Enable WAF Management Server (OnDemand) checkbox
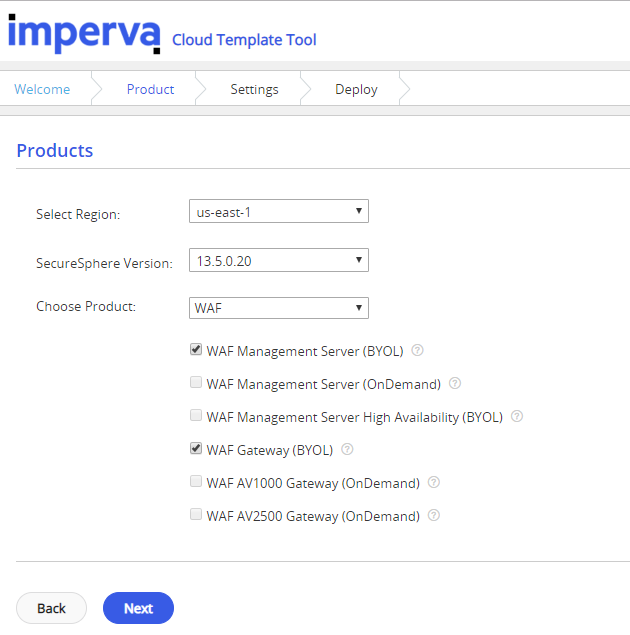 196,382
